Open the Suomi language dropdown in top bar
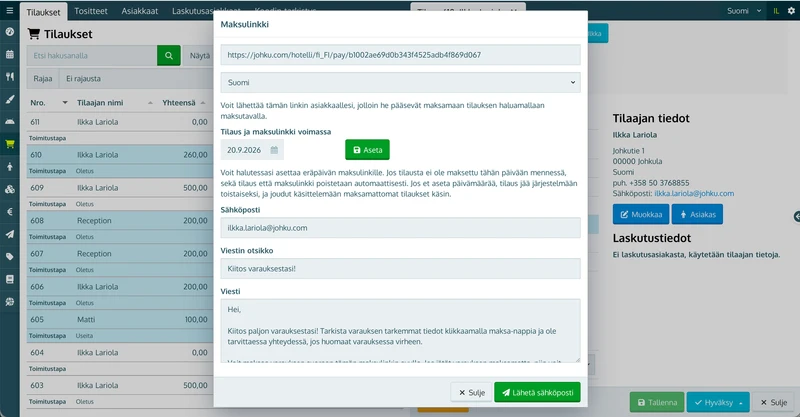The image size is (800, 417). coord(744,11)
